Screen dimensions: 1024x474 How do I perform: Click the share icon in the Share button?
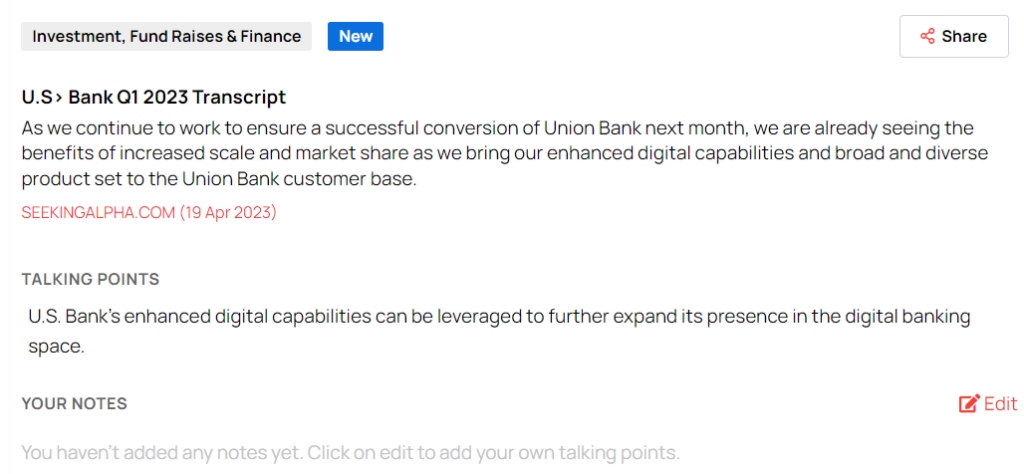[x=926, y=36]
